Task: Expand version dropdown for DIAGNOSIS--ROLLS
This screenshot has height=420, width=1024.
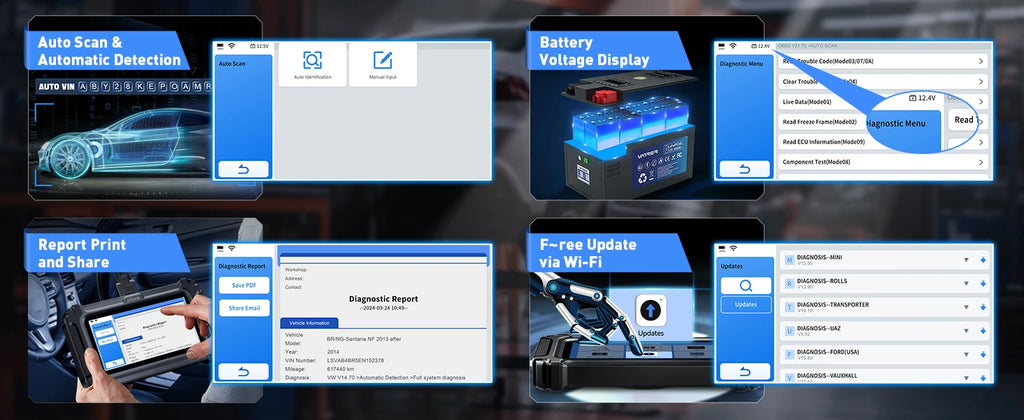Action: [x=966, y=284]
